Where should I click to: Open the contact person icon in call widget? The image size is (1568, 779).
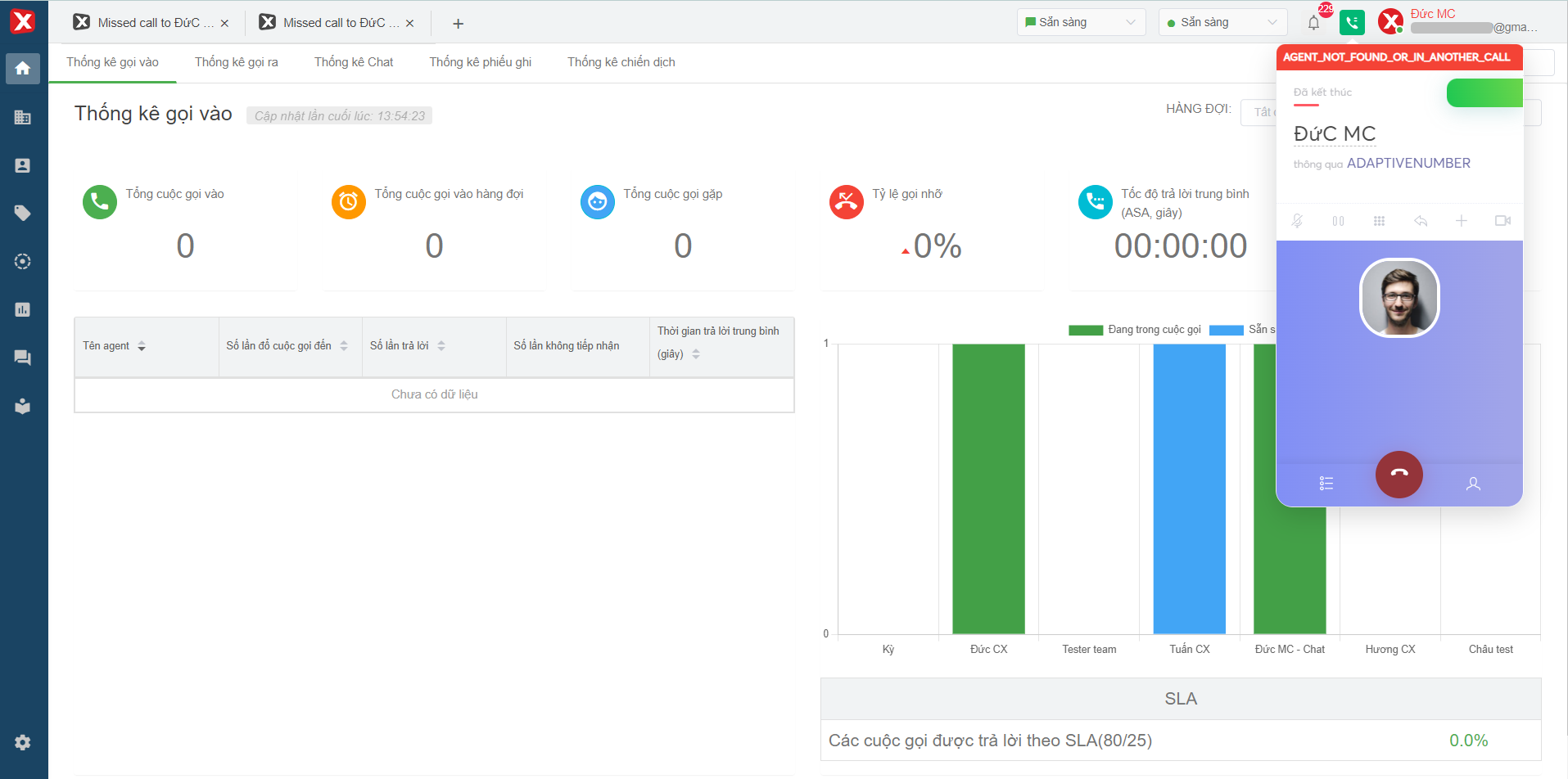(1473, 484)
